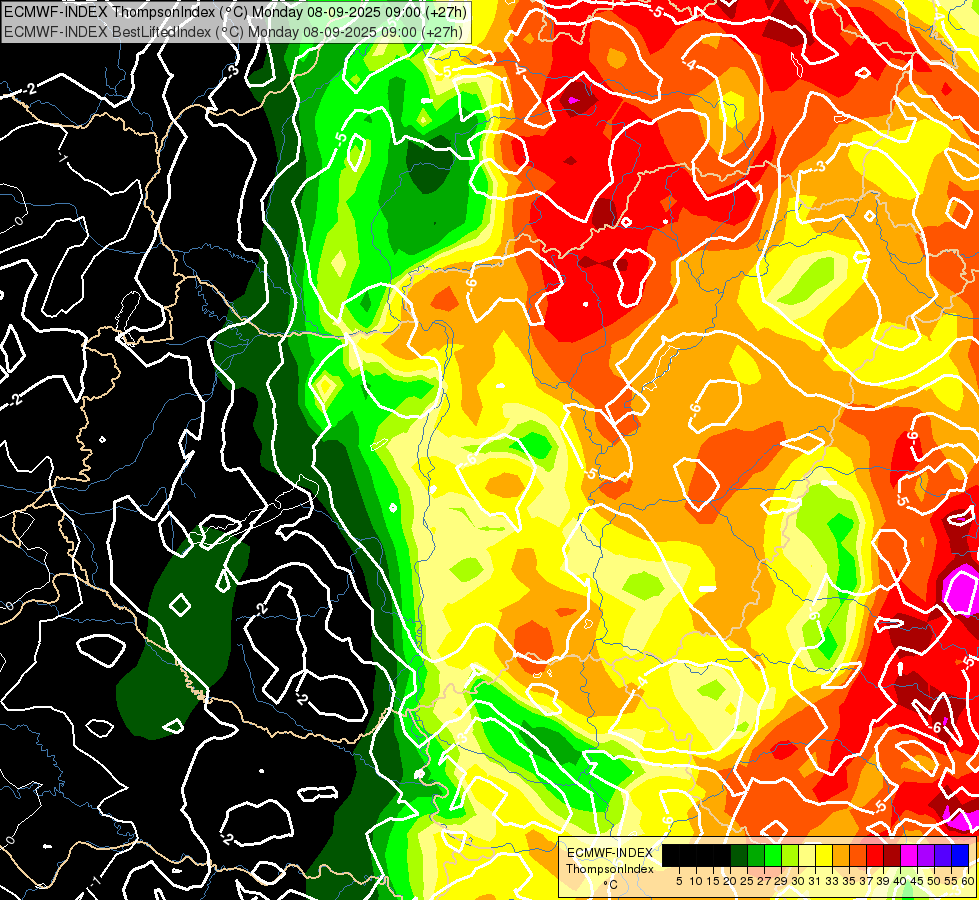This screenshot has width=979, height=900.
Task: Pick the dark red 39–40 legend swatch
Action: coord(892,856)
